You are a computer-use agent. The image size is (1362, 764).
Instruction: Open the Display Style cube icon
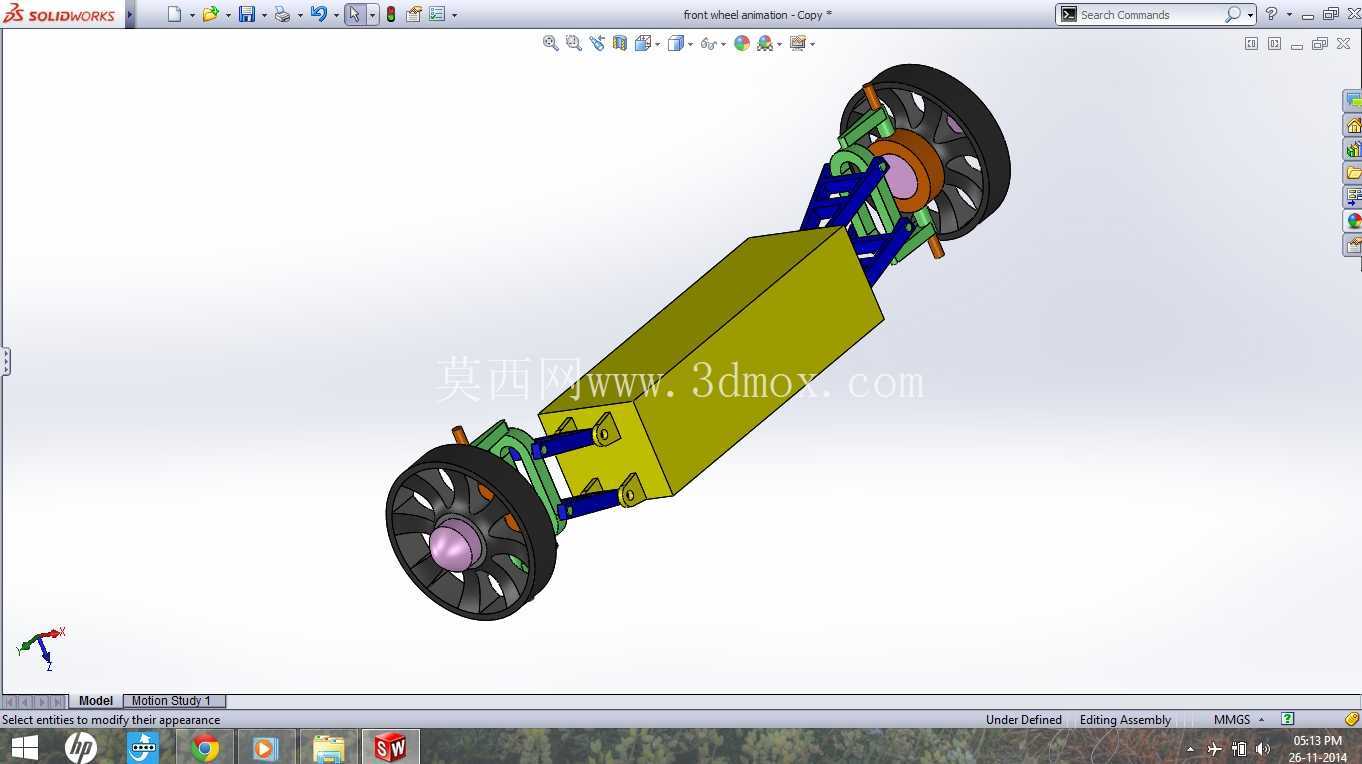click(x=677, y=43)
